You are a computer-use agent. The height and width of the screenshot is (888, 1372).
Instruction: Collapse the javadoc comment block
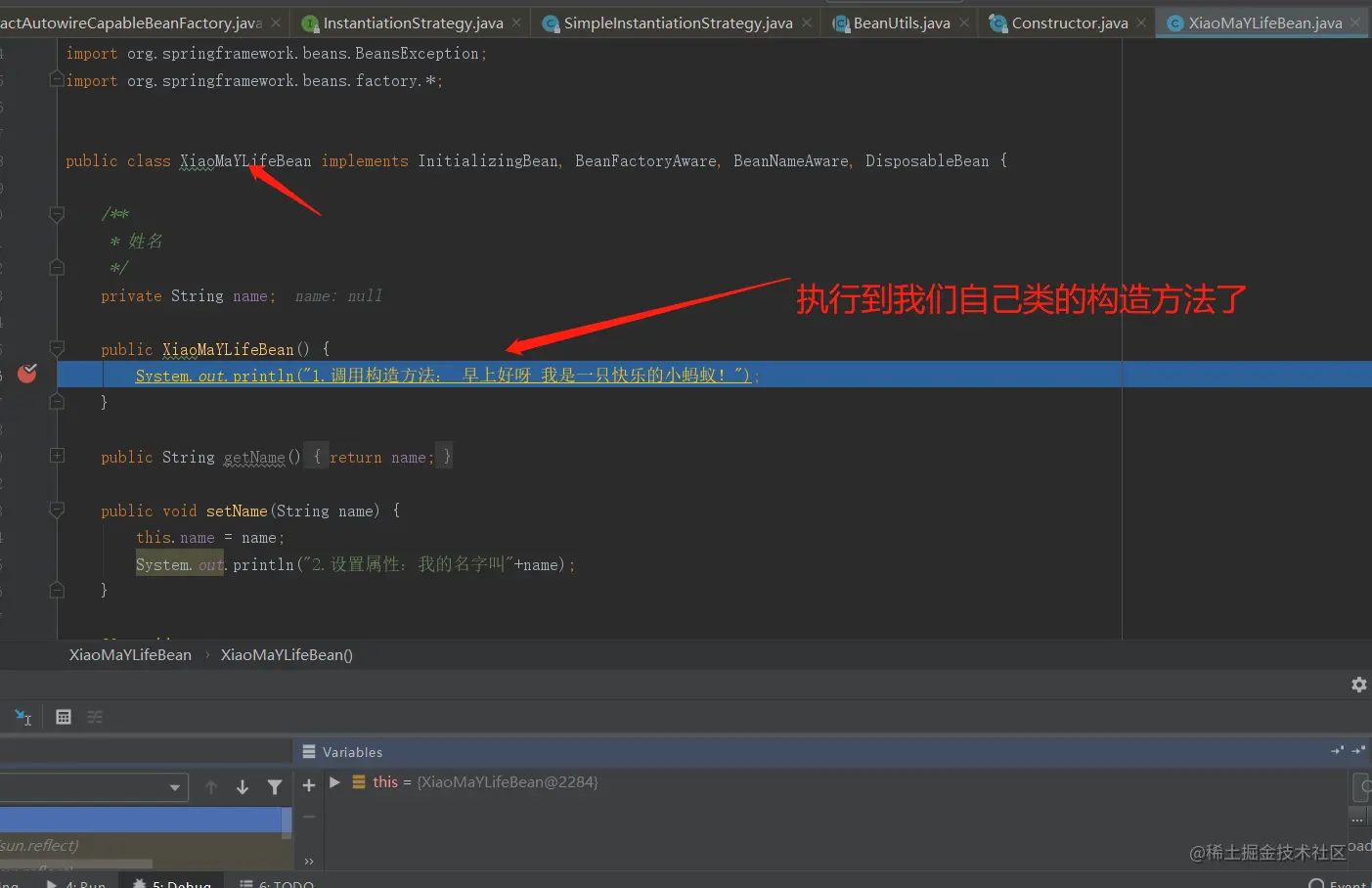click(x=57, y=214)
